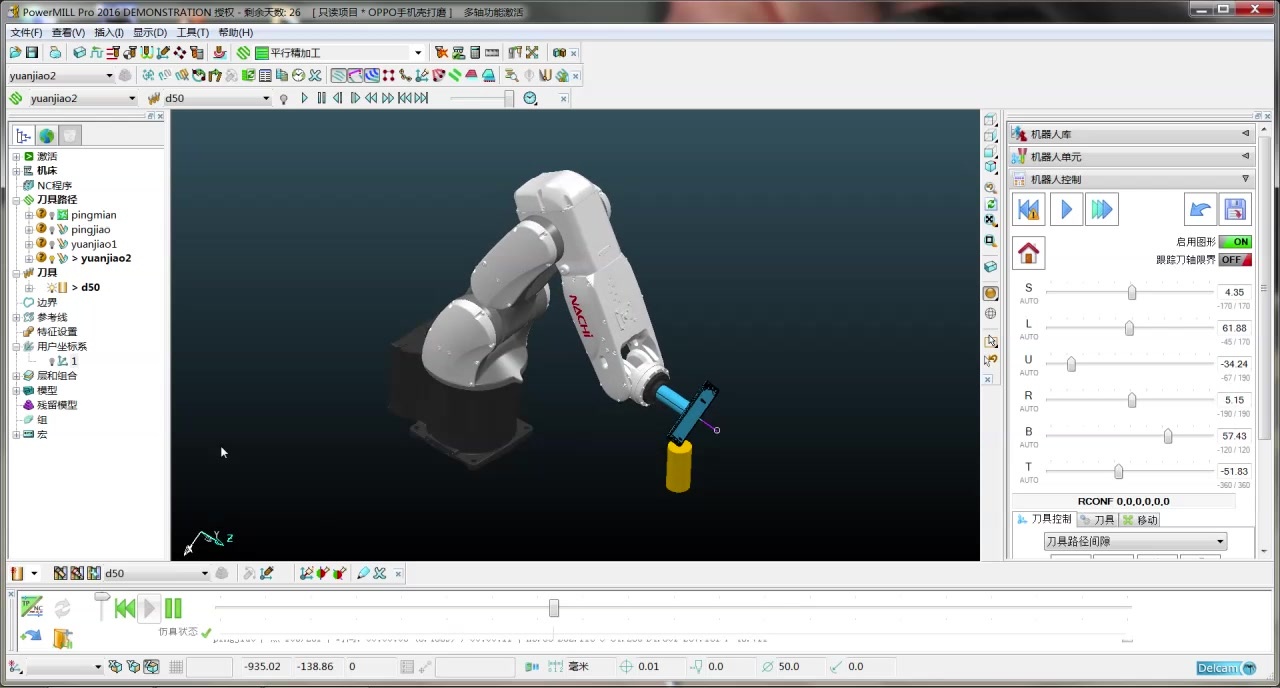
Task: Click the U axis value field -34.24
Action: (1234, 364)
